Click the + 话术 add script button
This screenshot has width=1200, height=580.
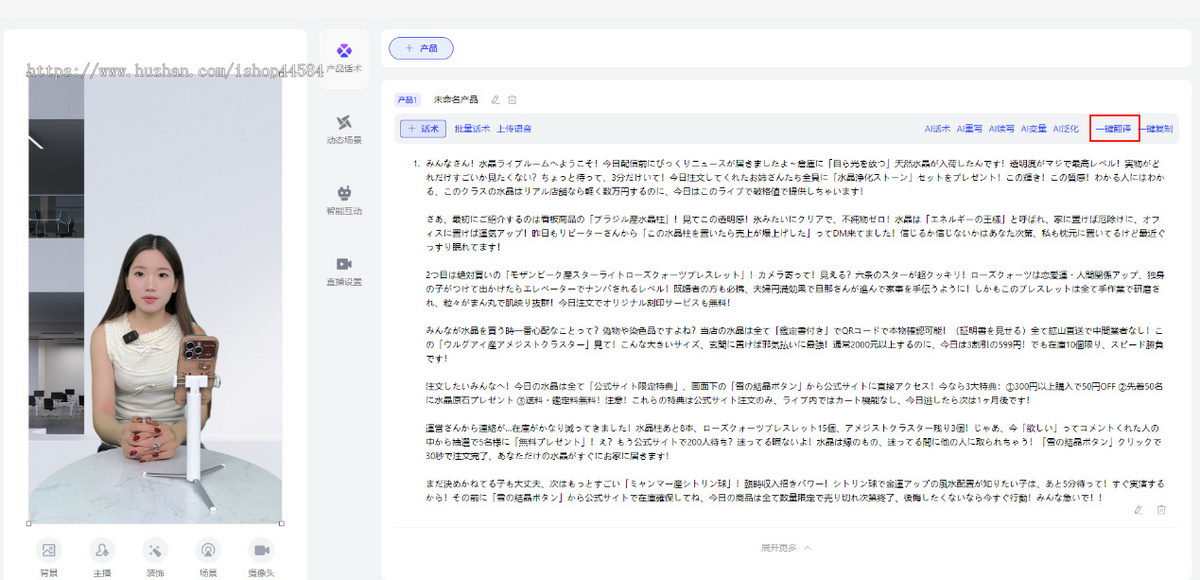tap(423, 128)
